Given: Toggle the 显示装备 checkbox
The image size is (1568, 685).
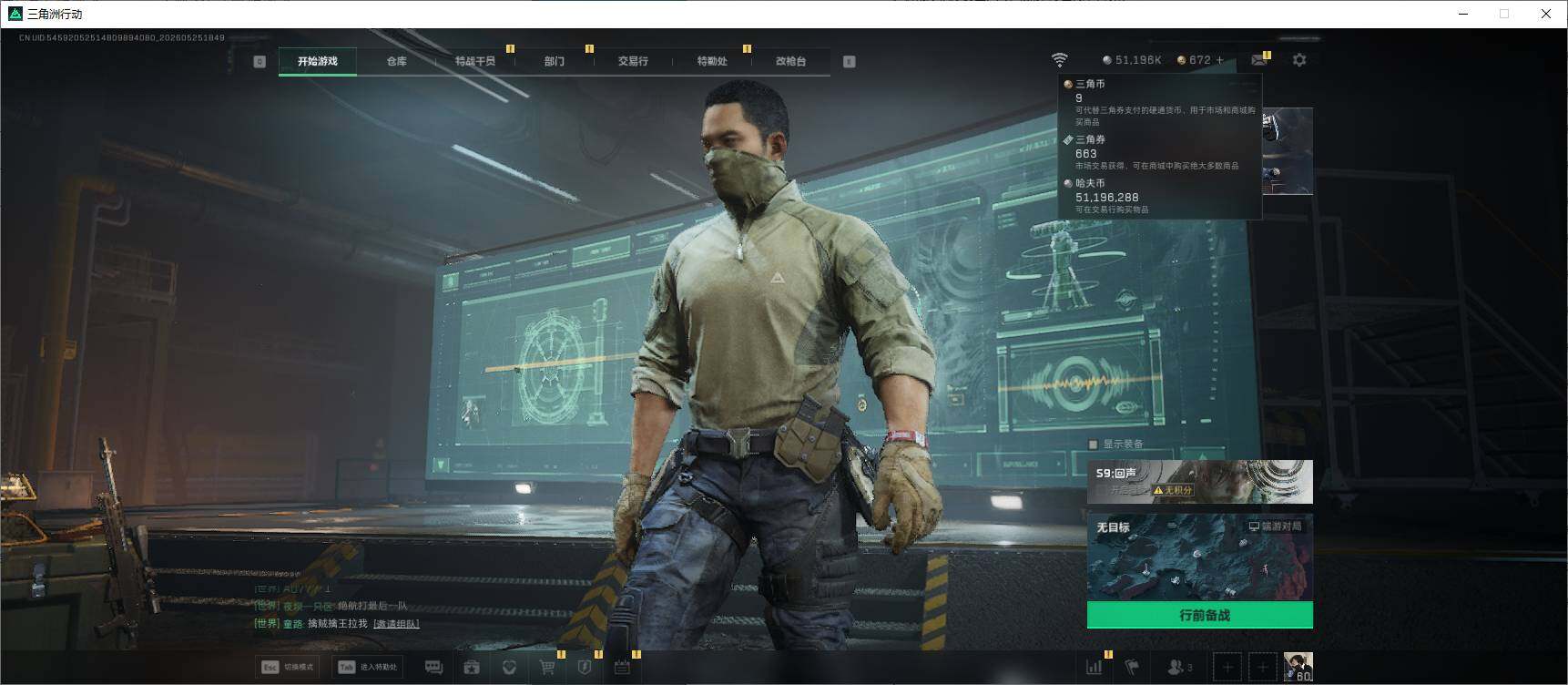Looking at the screenshot, I should coord(1093,445).
